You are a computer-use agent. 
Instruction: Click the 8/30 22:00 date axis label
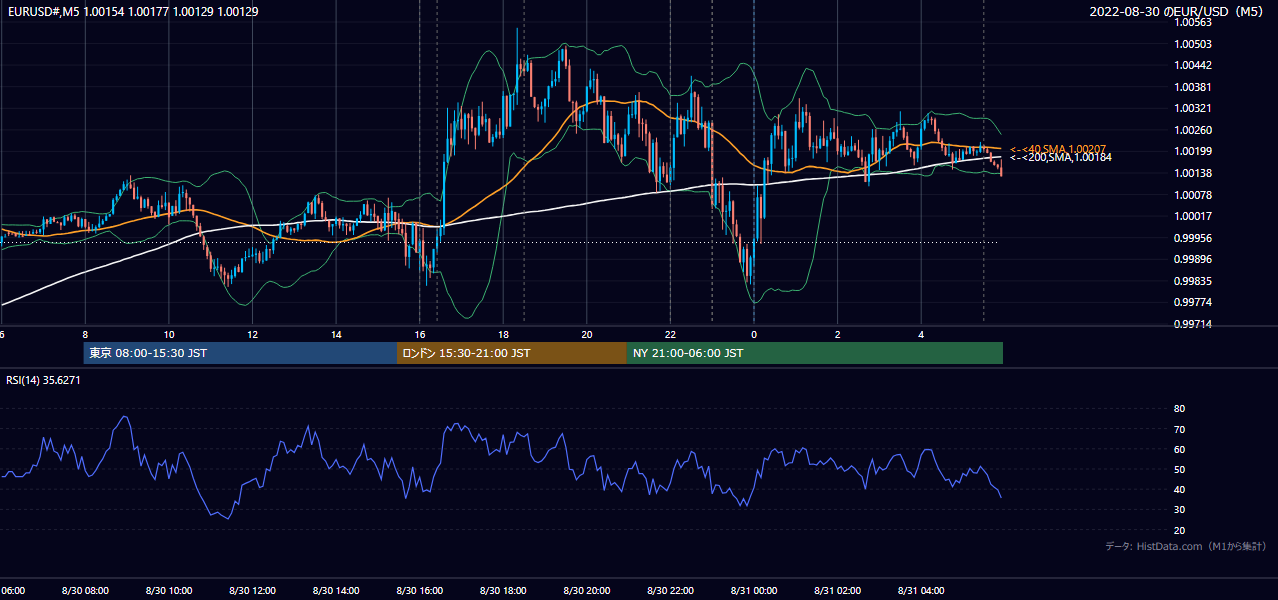pyautogui.click(x=671, y=591)
